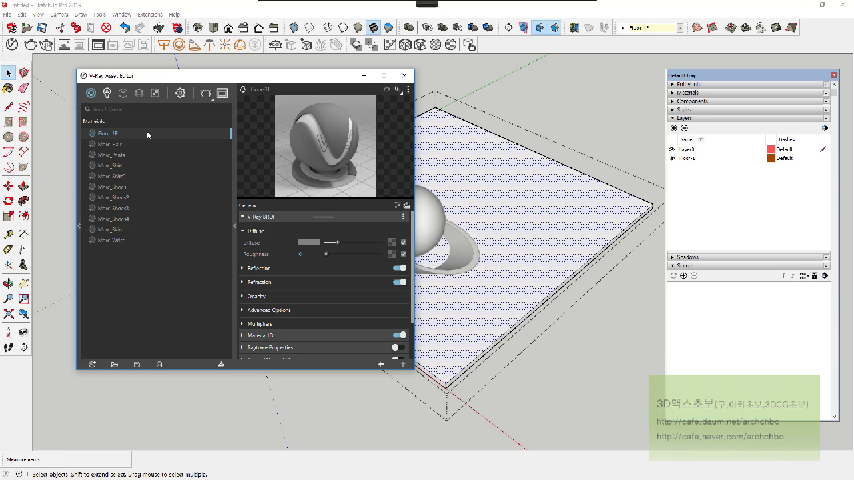Viewport: 854px width, 480px height.
Task: Open the Lights category in V-Ray Asset Editor
Action: (107, 93)
